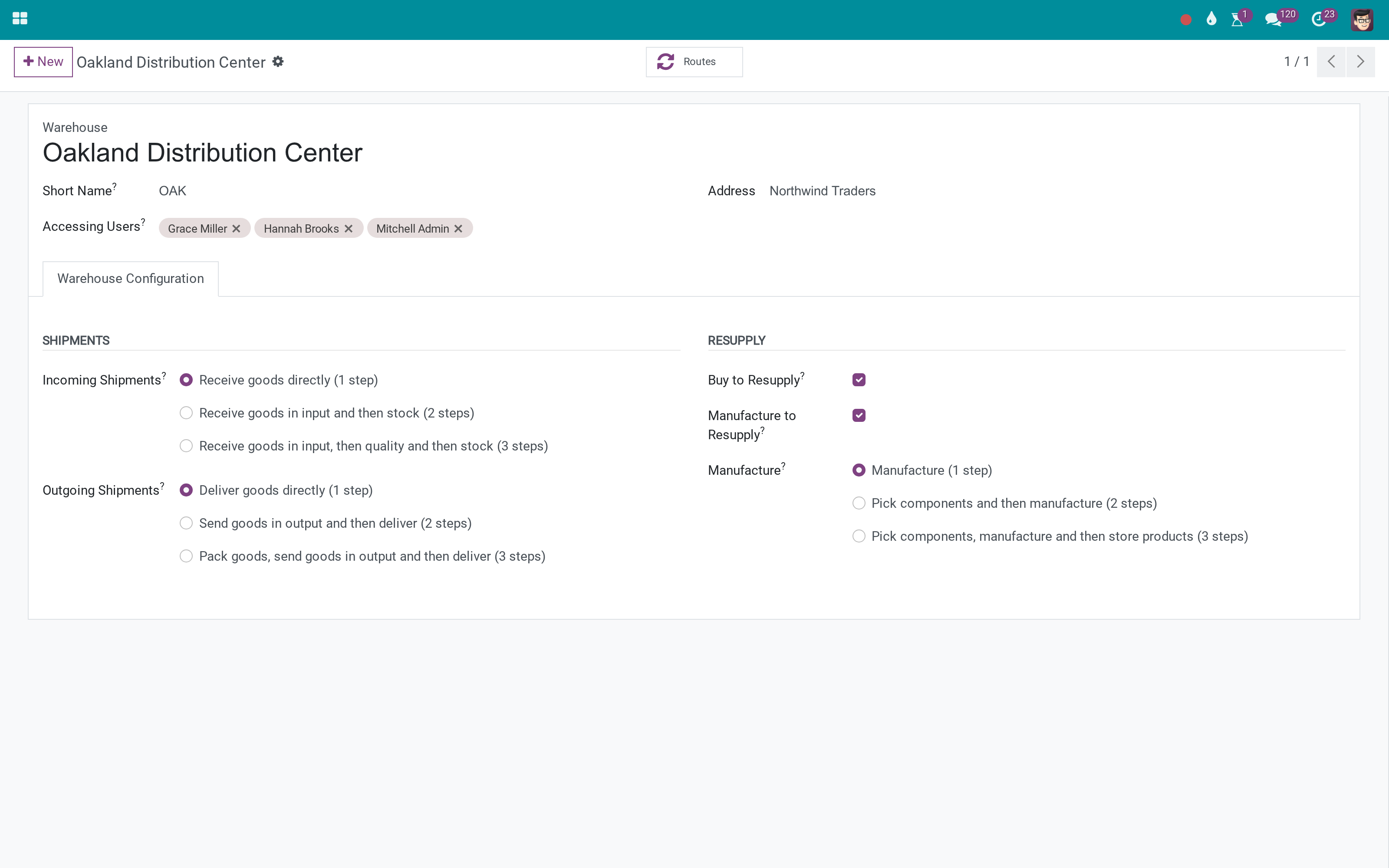This screenshot has width=1389, height=868.
Task: Open the water drop debug icon
Action: coord(1211,20)
